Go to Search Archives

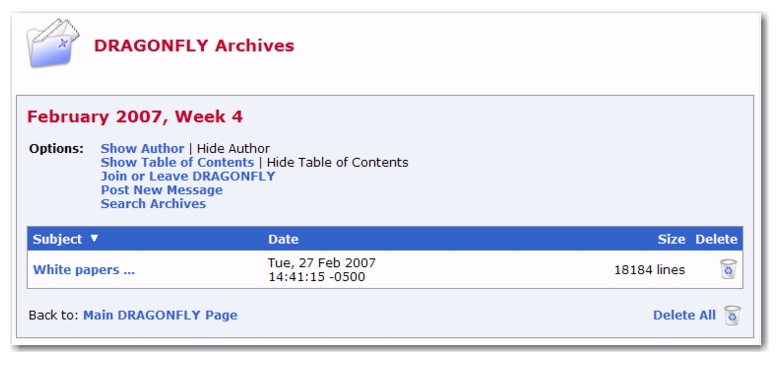pos(153,204)
